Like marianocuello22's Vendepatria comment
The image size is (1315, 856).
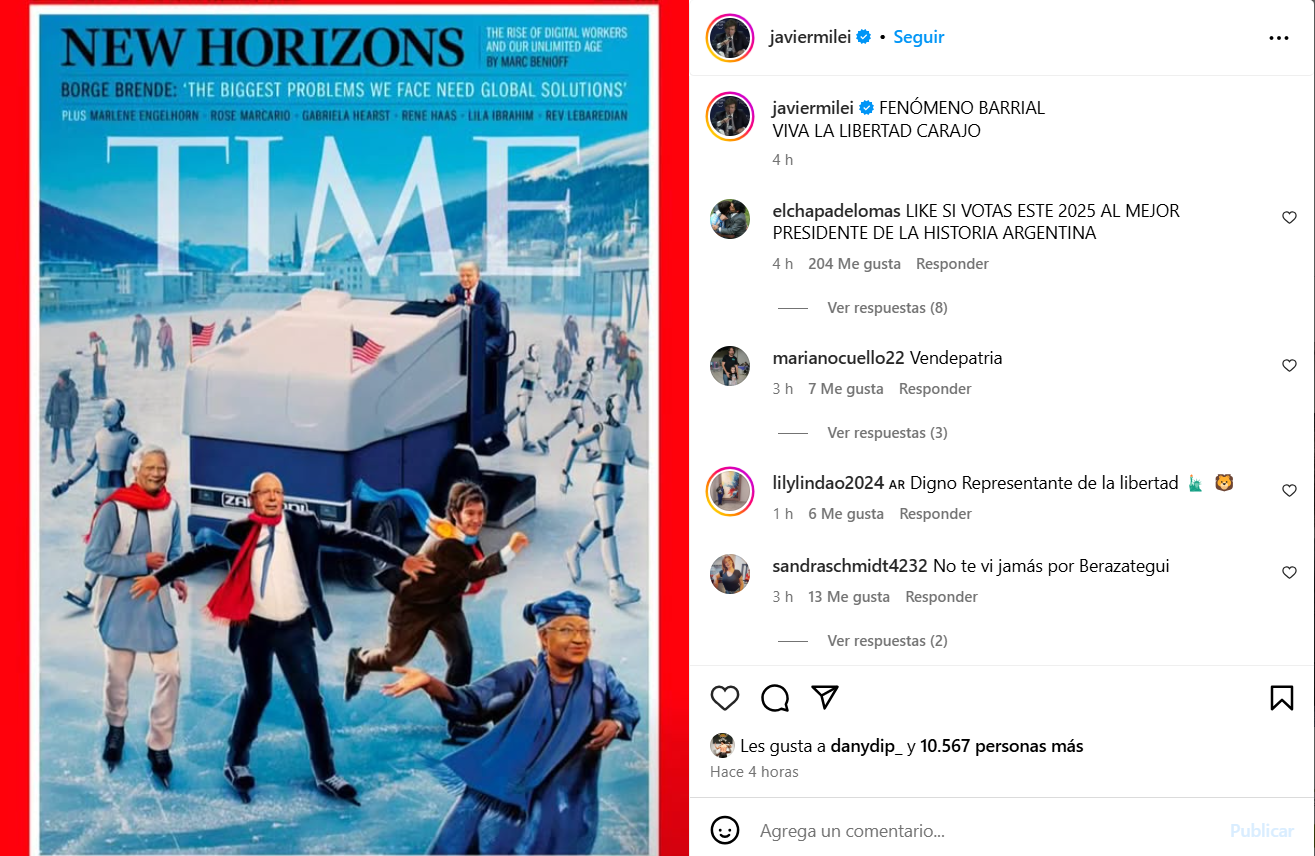(x=1289, y=366)
